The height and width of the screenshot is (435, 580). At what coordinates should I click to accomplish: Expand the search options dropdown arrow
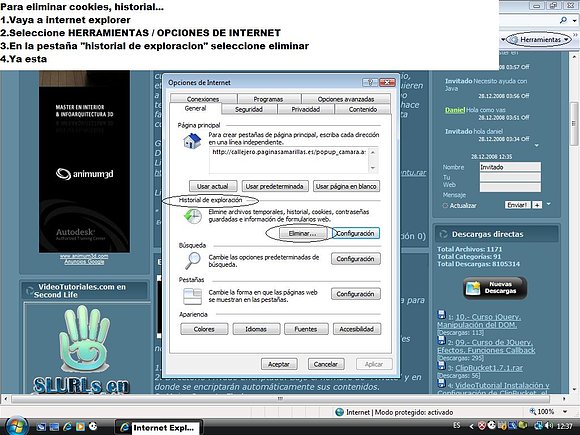click(574, 21)
